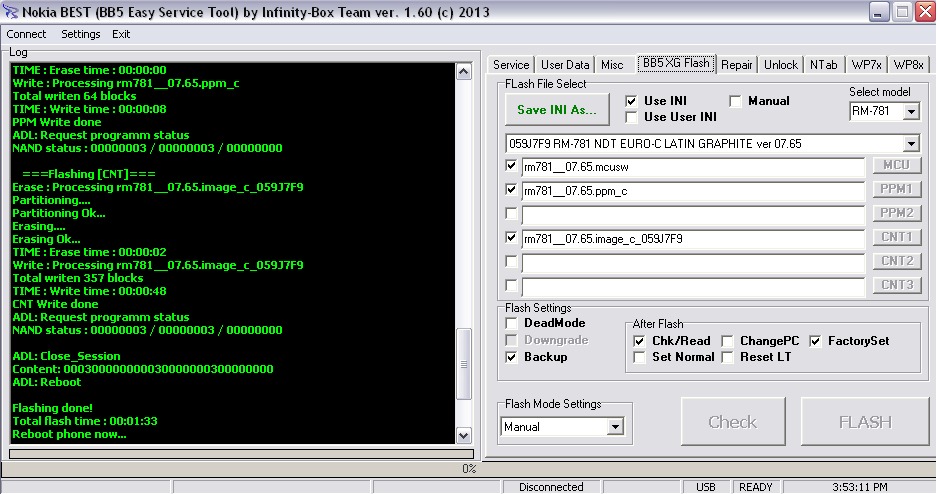Open the Select model RM-781 dropdown
The image size is (937, 494).
pos(911,111)
